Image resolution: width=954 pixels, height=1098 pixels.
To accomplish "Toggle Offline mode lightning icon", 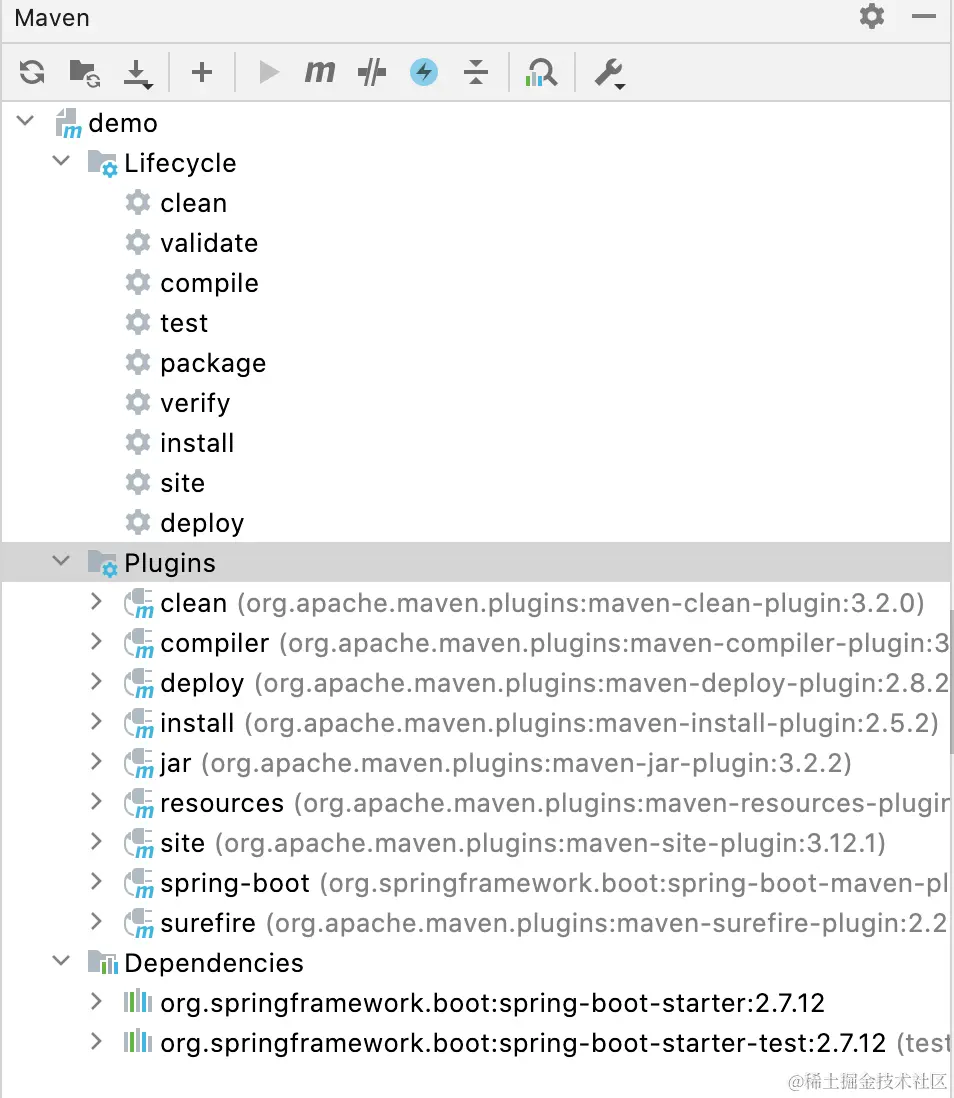I will pos(424,72).
